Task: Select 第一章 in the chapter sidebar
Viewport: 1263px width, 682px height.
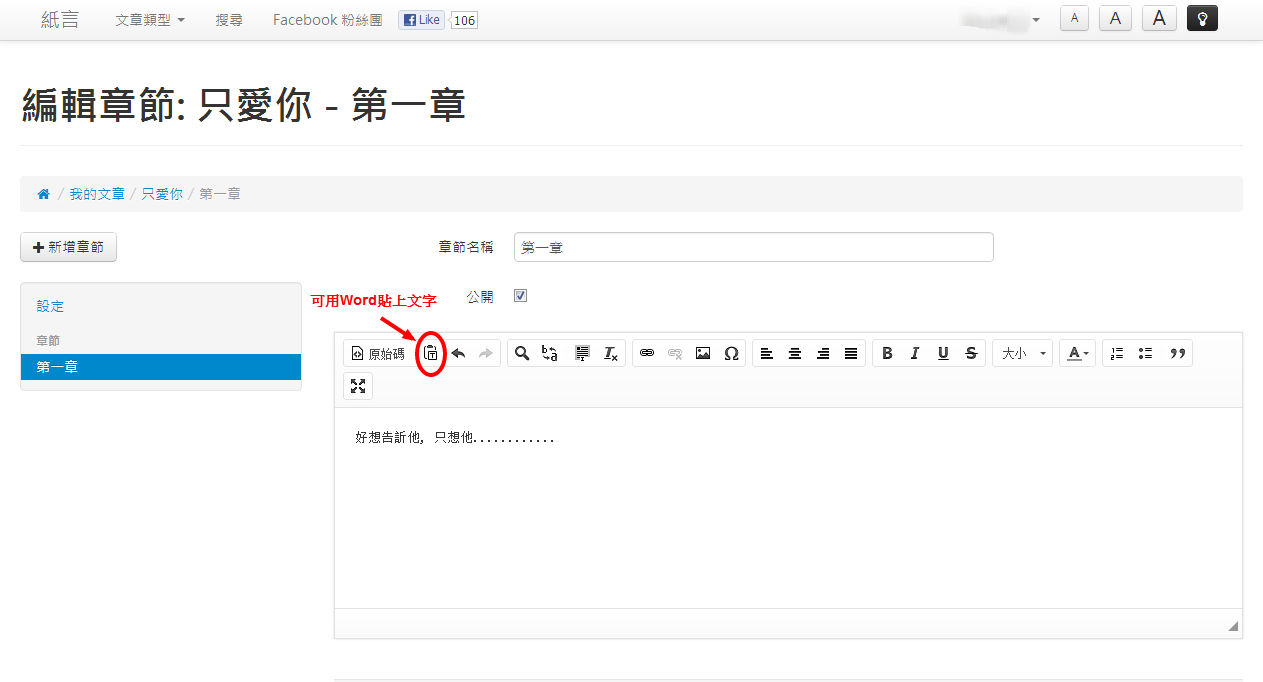Action: (x=160, y=367)
